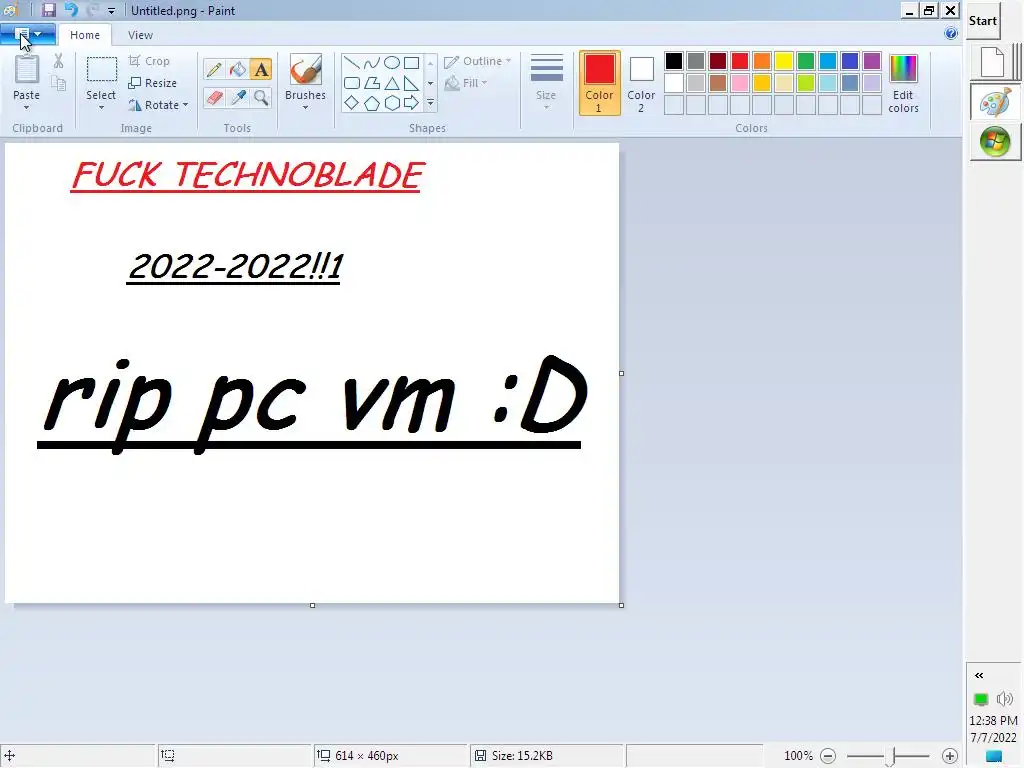Pick the black color swatch
The height and width of the screenshot is (768, 1024).
tap(674, 61)
